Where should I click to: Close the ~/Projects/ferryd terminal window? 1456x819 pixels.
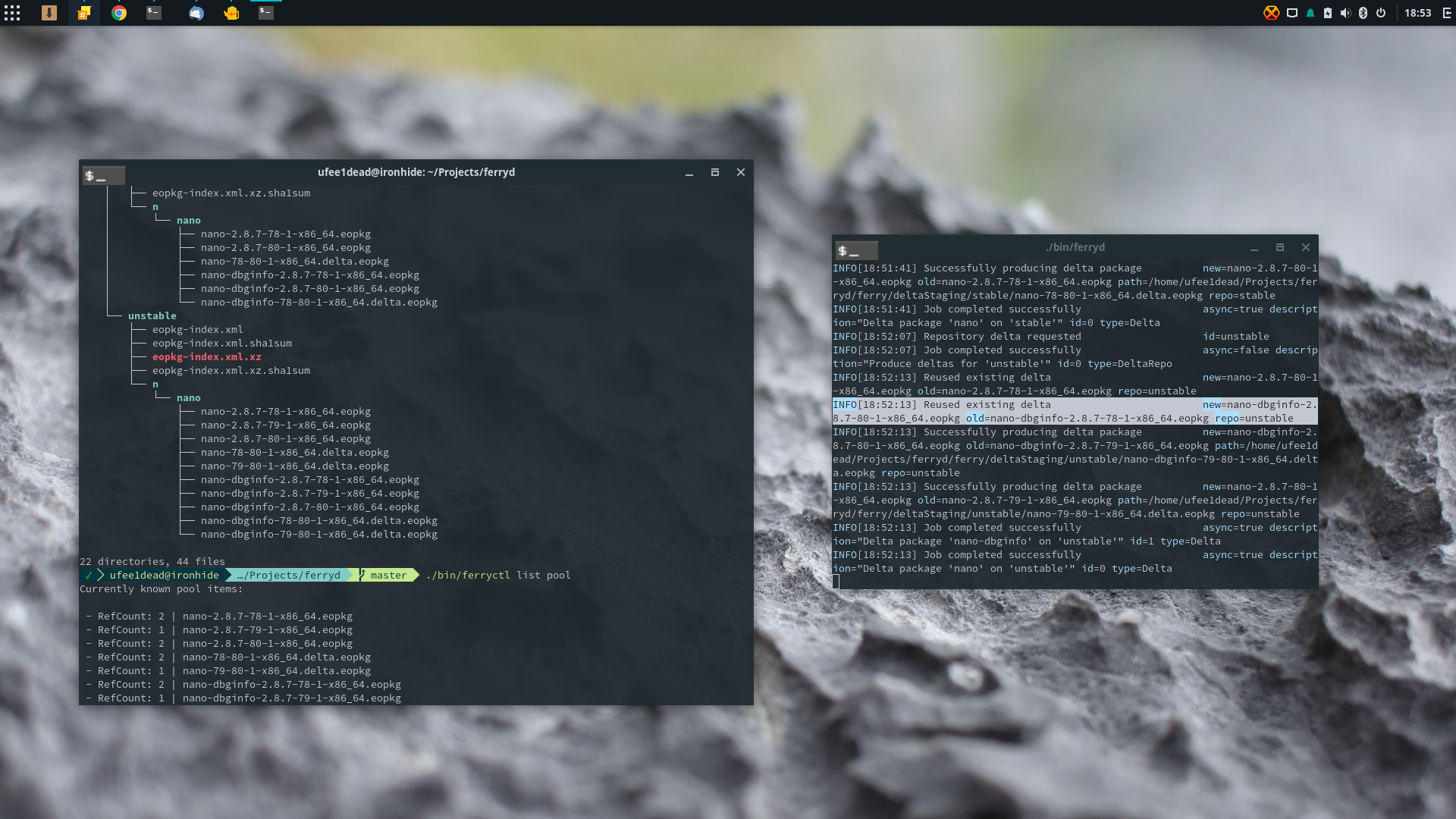pos(741,172)
